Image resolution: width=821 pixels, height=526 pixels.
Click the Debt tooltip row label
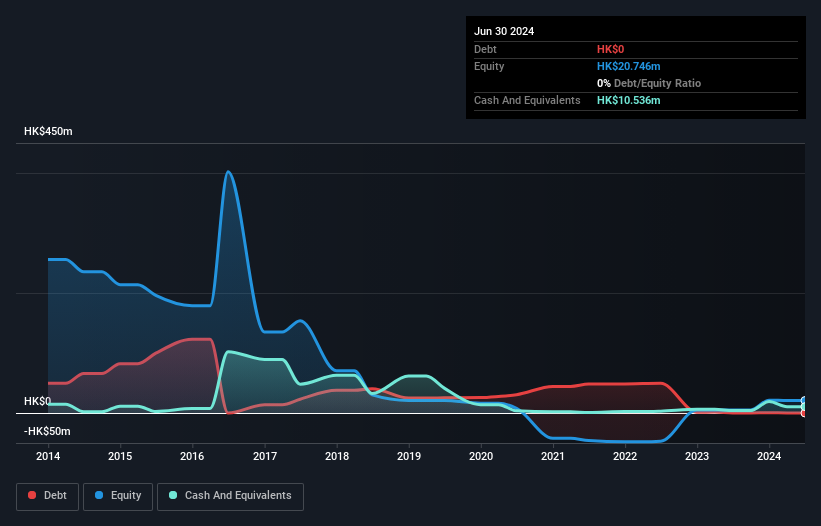485,49
